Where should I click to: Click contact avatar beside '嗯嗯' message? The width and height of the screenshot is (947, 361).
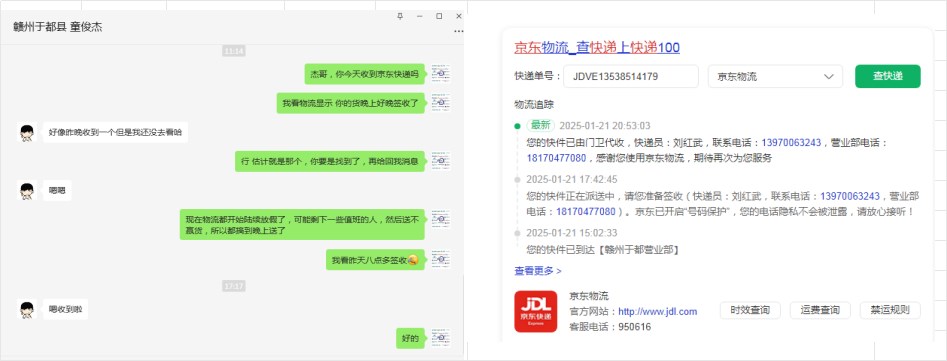[26, 191]
